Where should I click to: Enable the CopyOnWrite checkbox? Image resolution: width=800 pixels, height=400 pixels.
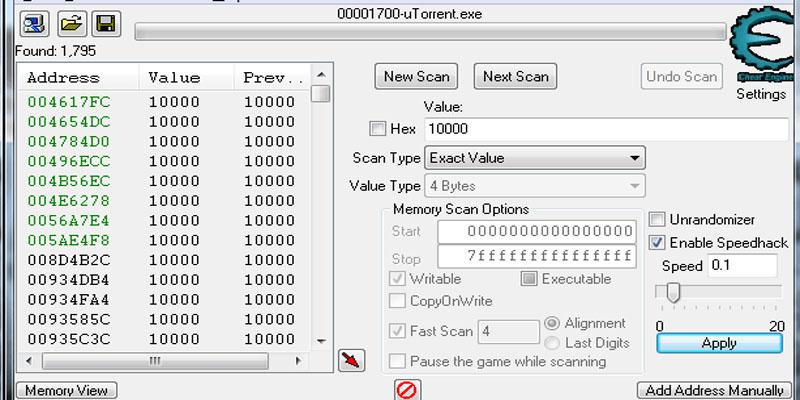click(397, 301)
